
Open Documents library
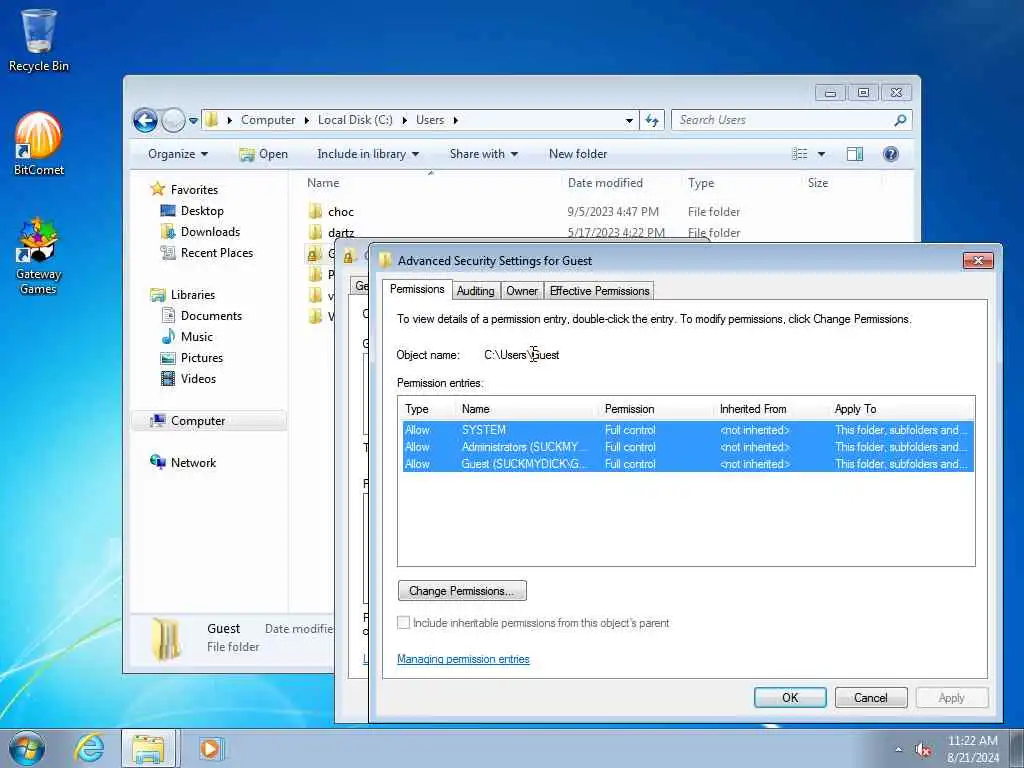point(211,315)
